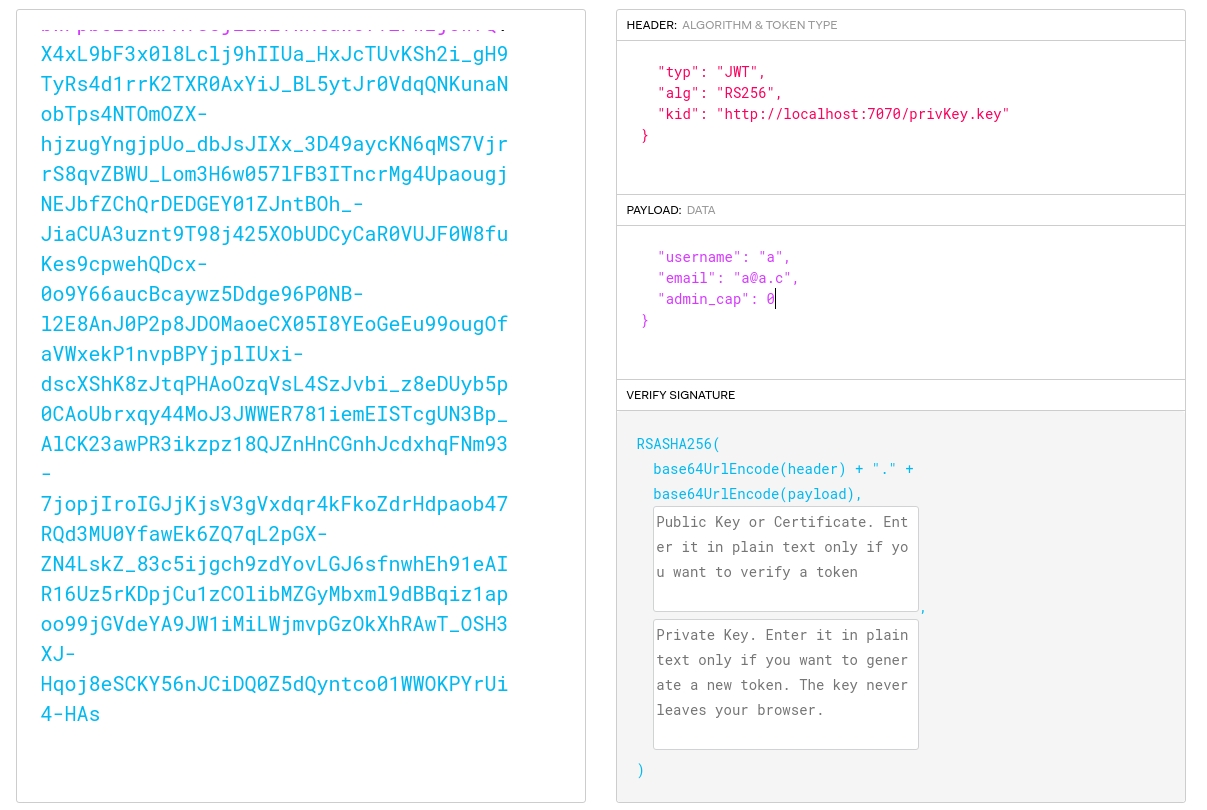Click the "RS256" algorithm value in header
Image resolution: width=1207 pixels, height=810 pixels.
tap(745, 93)
